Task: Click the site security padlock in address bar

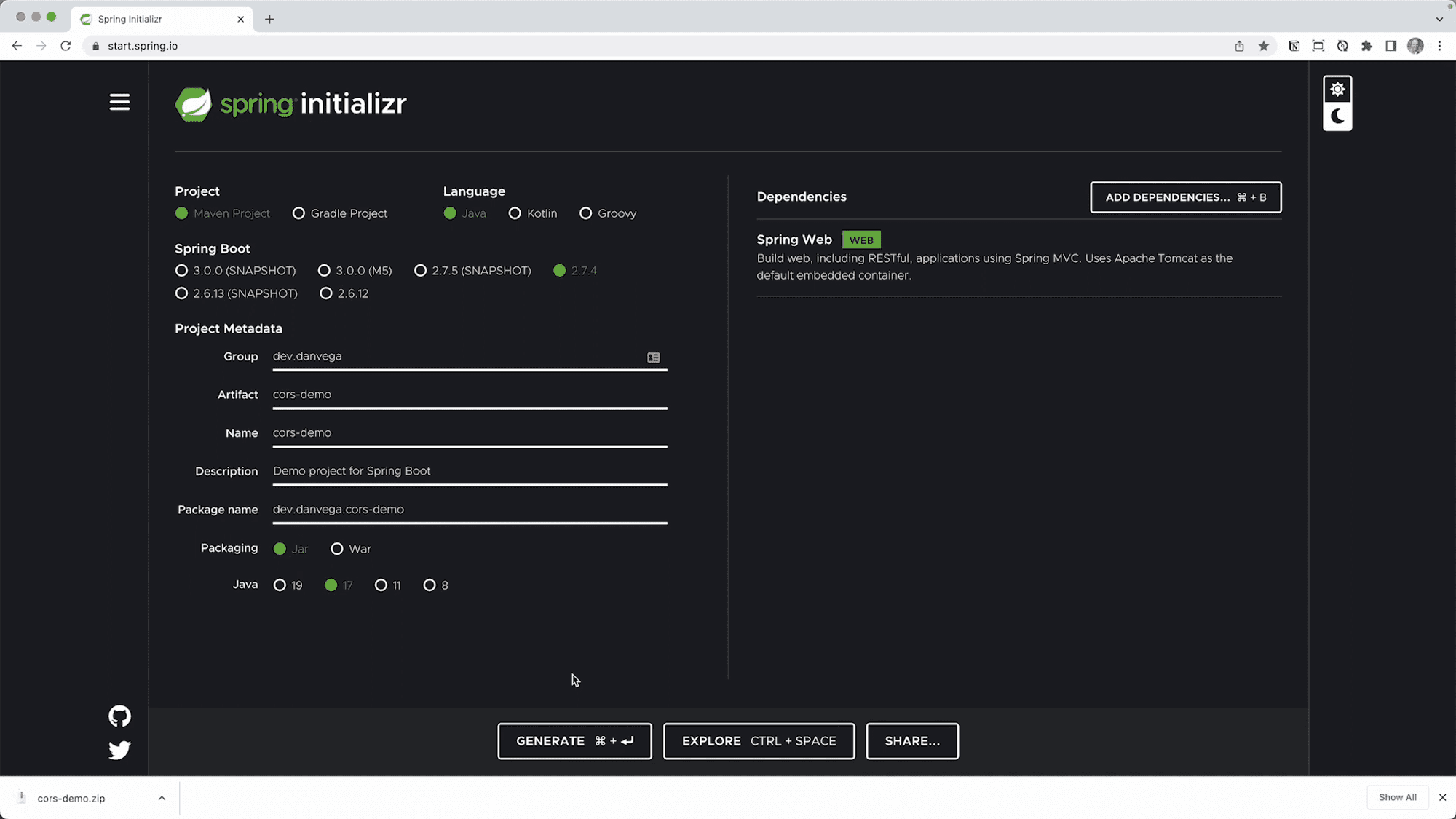Action: click(95, 45)
